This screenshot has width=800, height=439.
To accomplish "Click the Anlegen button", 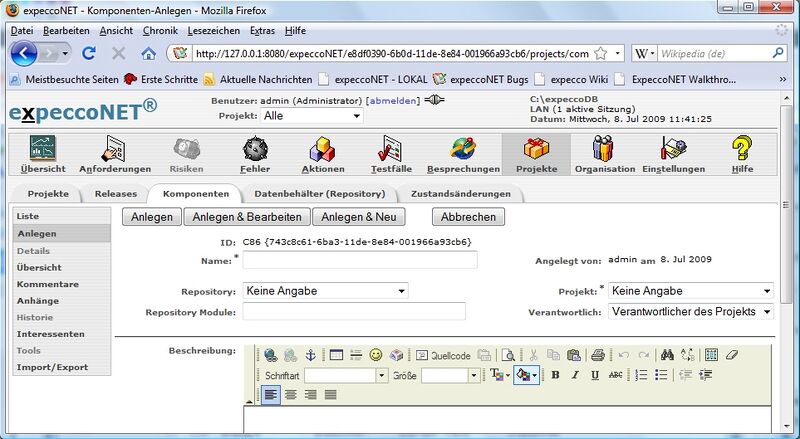I will tap(152, 217).
